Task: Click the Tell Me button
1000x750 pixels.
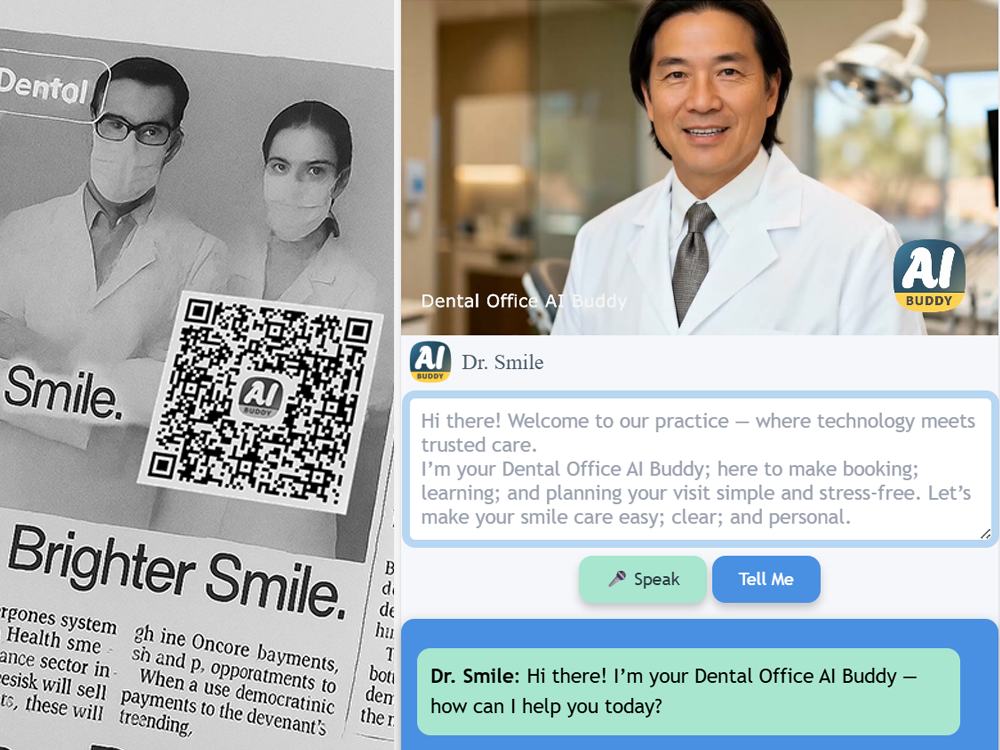Action: [x=766, y=579]
